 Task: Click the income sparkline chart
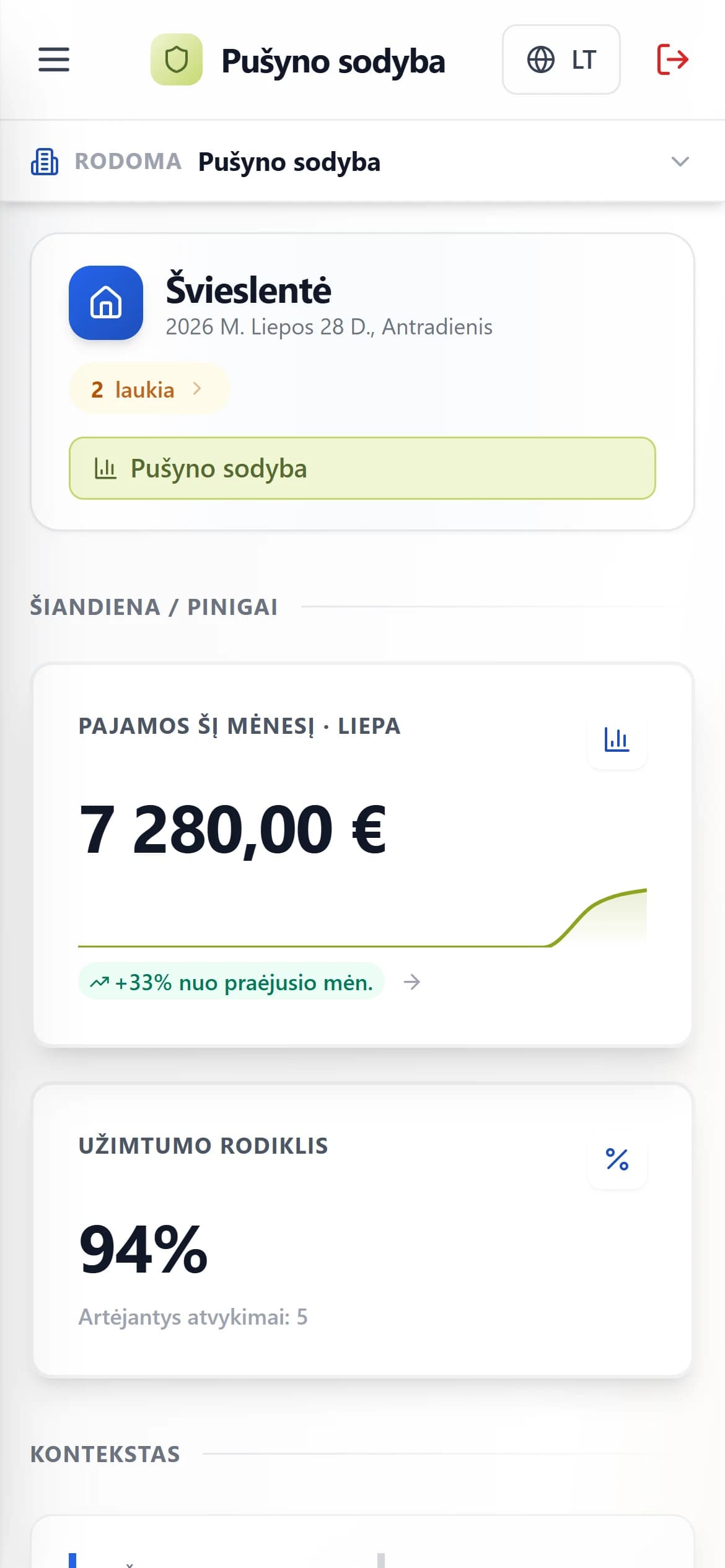362,918
